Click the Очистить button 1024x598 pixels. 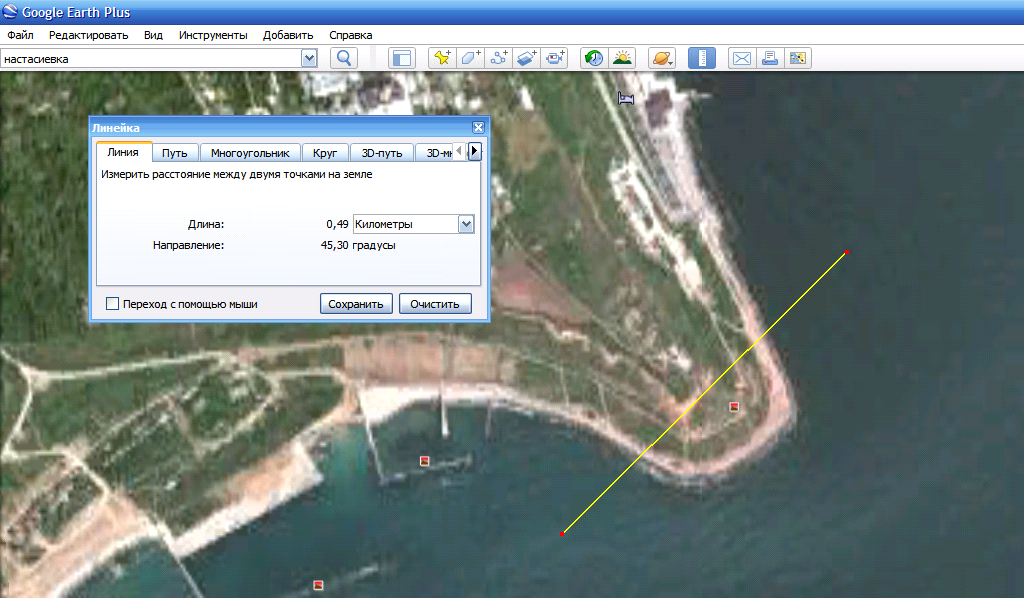pos(435,304)
